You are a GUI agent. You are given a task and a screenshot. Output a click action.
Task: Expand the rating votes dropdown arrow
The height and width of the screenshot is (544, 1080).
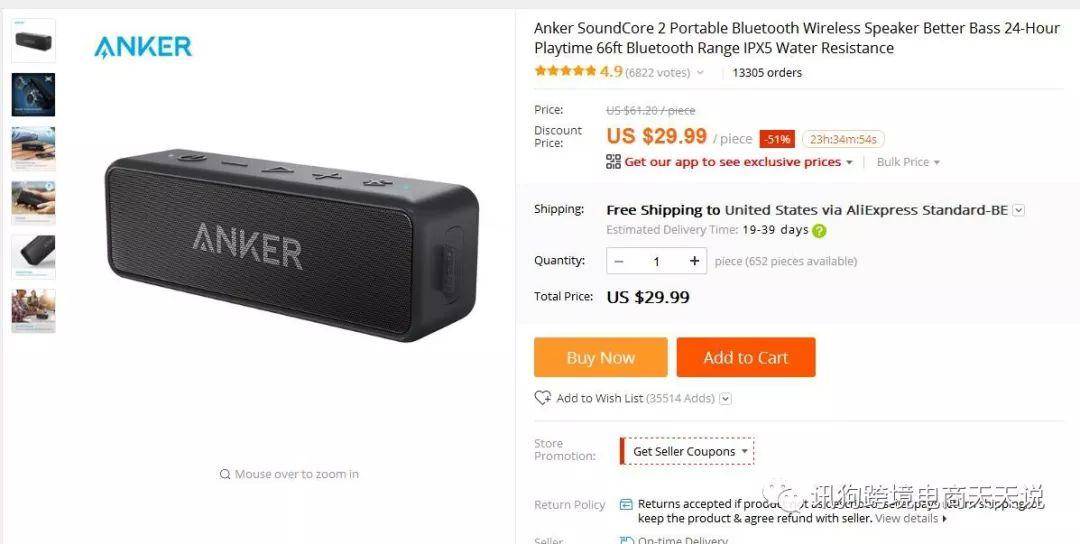pos(700,72)
